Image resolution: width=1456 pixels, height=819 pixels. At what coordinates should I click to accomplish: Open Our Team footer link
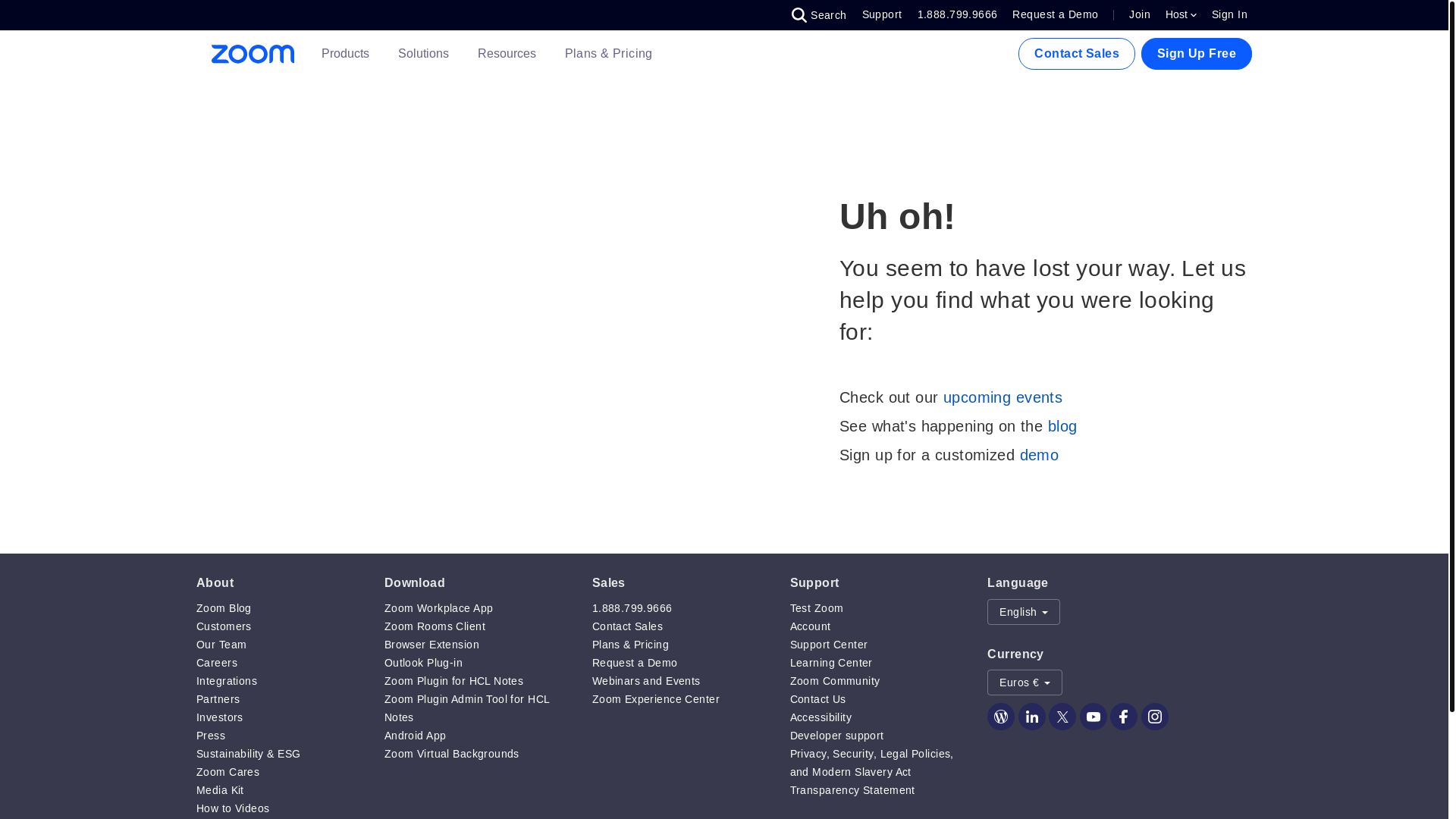pyautogui.click(x=221, y=645)
